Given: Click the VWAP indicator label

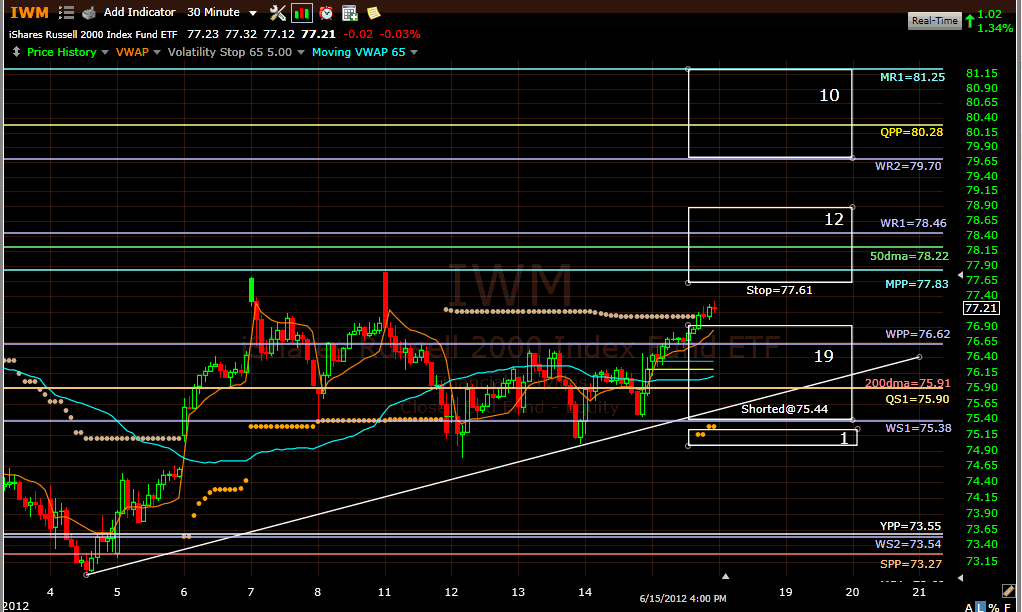Looking at the screenshot, I should [x=132, y=52].
